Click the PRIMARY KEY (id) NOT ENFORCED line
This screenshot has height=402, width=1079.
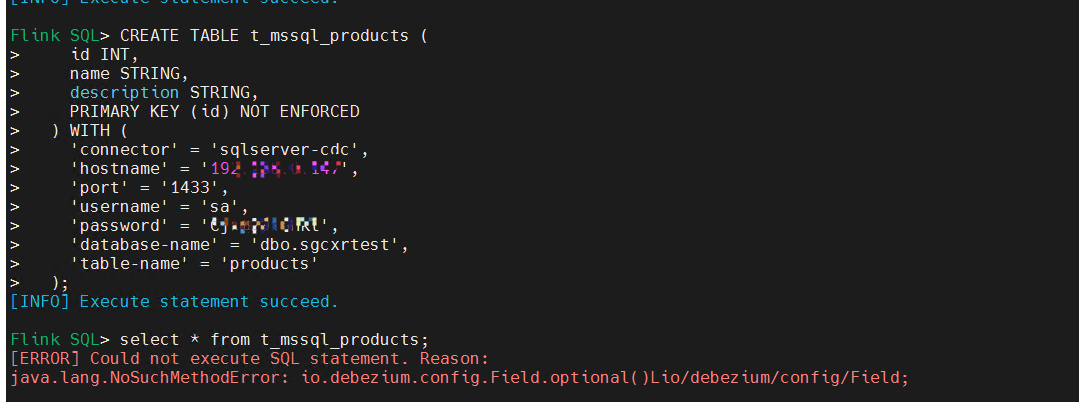pyautogui.click(x=215, y=112)
